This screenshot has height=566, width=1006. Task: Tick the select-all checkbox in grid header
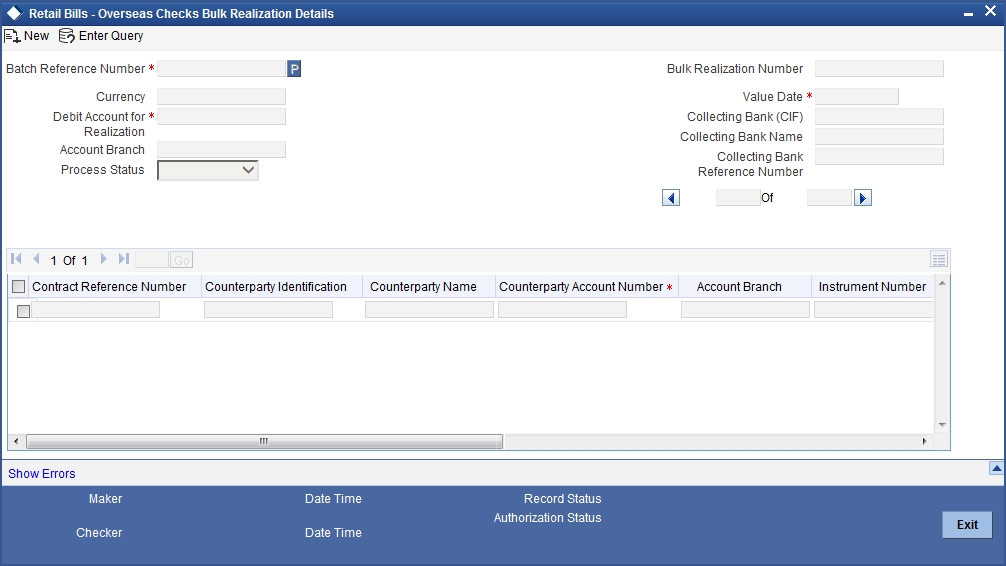pos(19,287)
